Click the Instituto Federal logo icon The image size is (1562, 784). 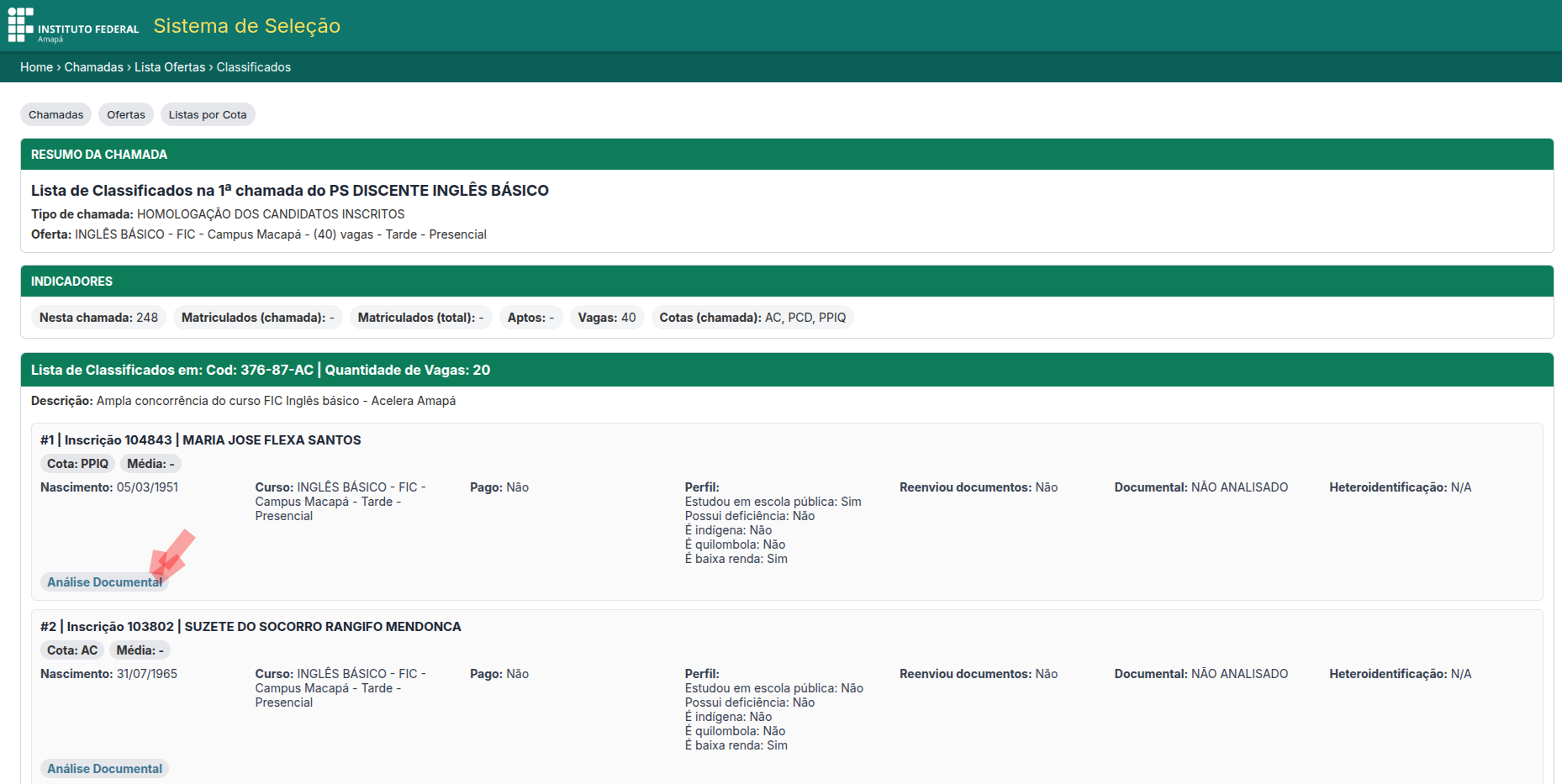(21, 24)
